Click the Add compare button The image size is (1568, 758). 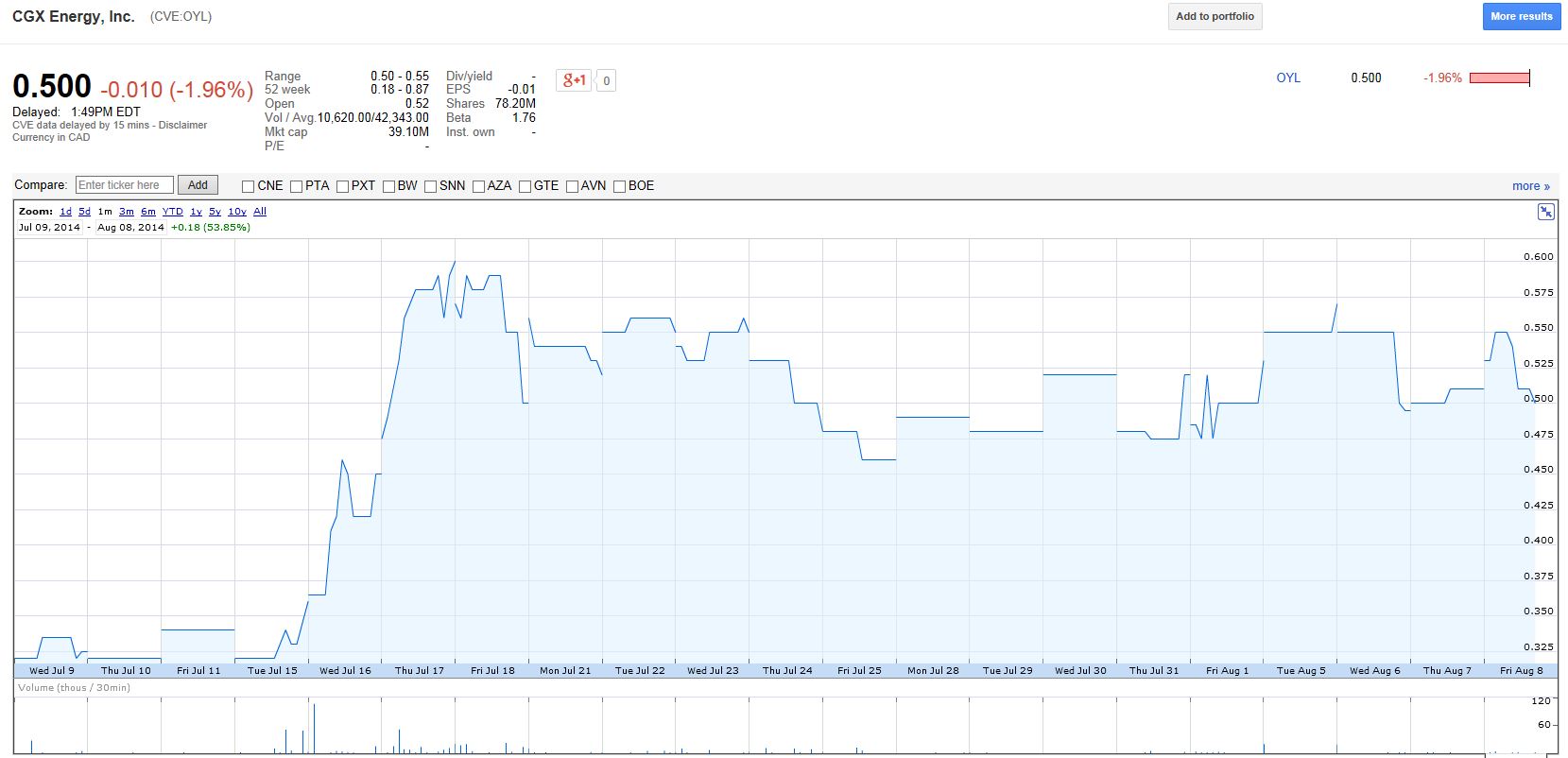pos(198,185)
